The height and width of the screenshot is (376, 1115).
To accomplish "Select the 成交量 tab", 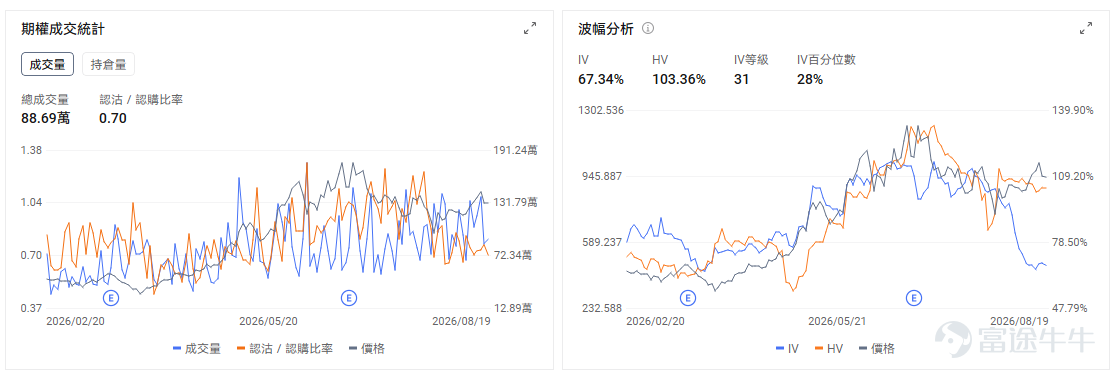I will (x=48, y=65).
